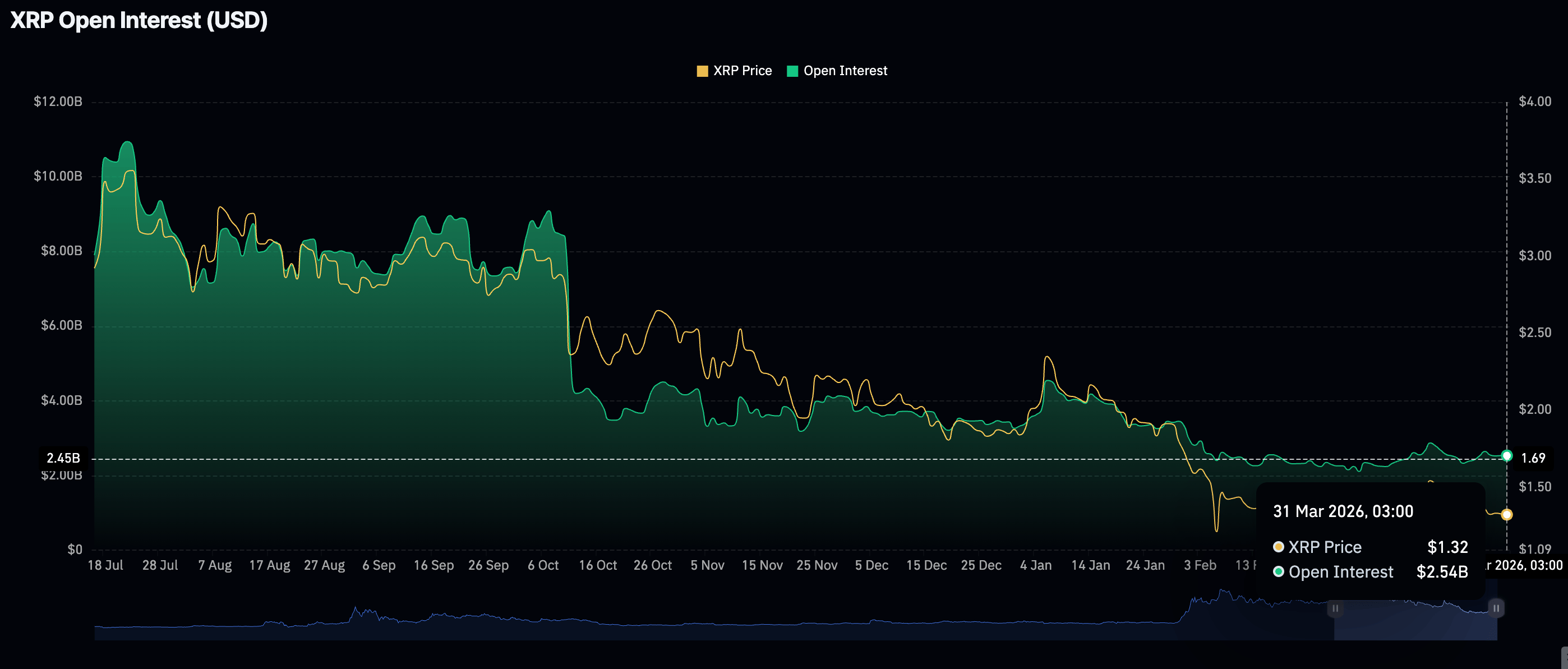
Task: Click the XRP Open Interest (USD) chart title
Action: [139, 20]
